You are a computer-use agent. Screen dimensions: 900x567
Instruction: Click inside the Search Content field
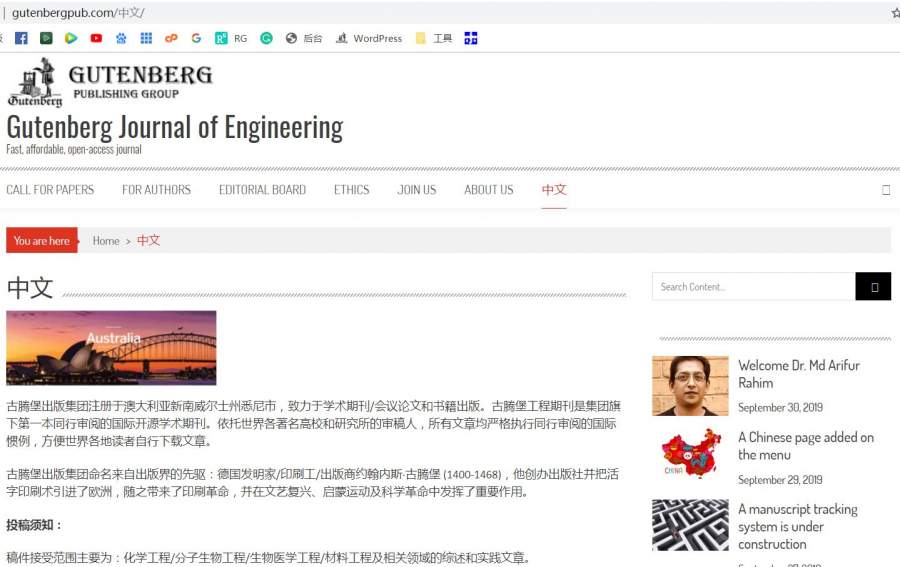[x=753, y=286]
